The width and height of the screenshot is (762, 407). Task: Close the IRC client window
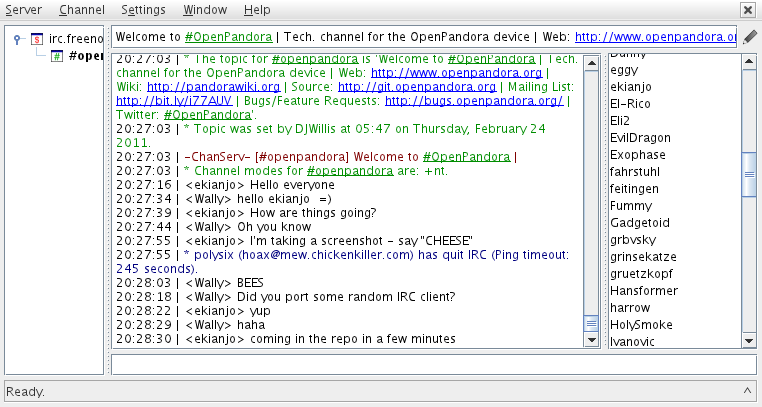747,10
